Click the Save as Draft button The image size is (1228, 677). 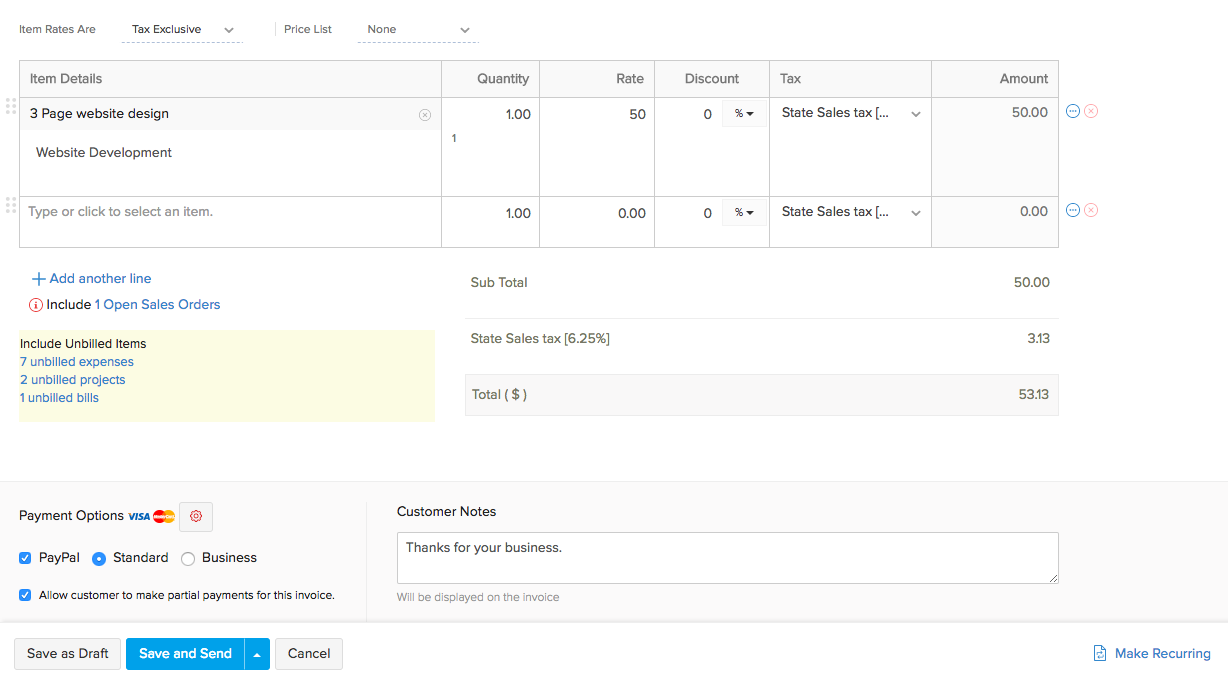coord(68,654)
